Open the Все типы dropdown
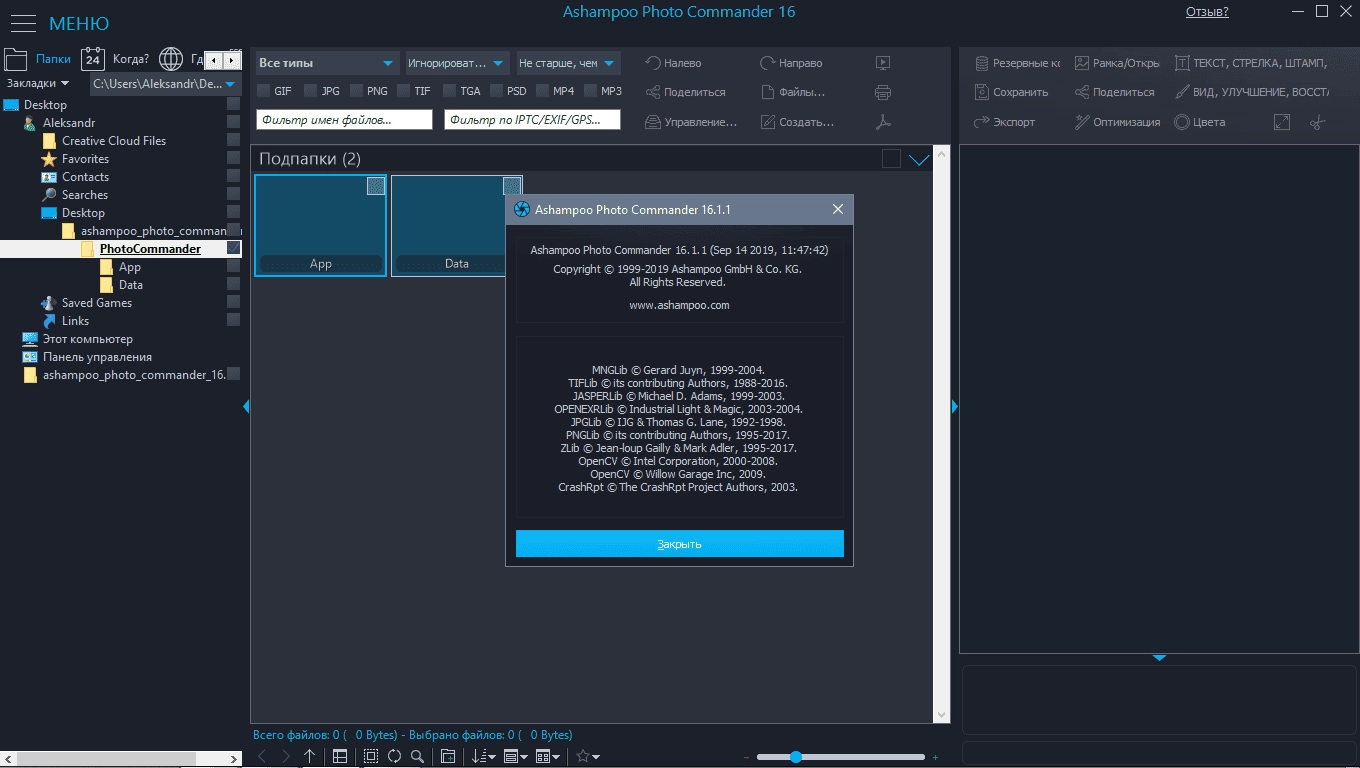1360x768 pixels. click(x=327, y=63)
